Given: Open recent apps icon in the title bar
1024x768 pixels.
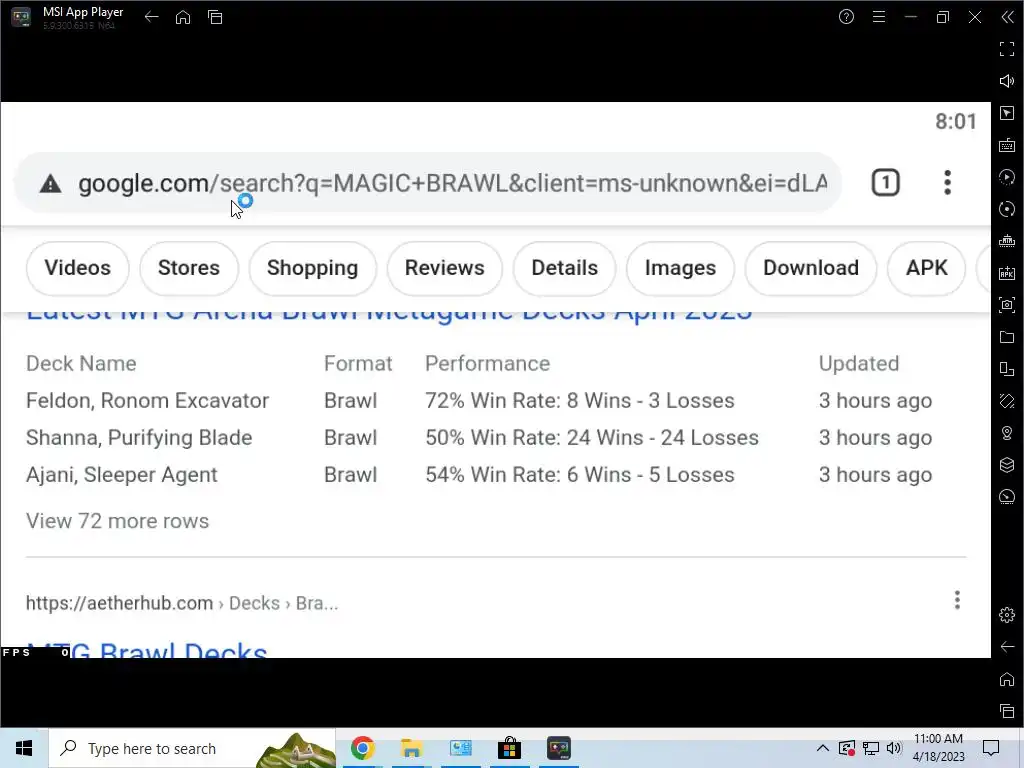Looking at the screenshot, I should coord(215,17).
